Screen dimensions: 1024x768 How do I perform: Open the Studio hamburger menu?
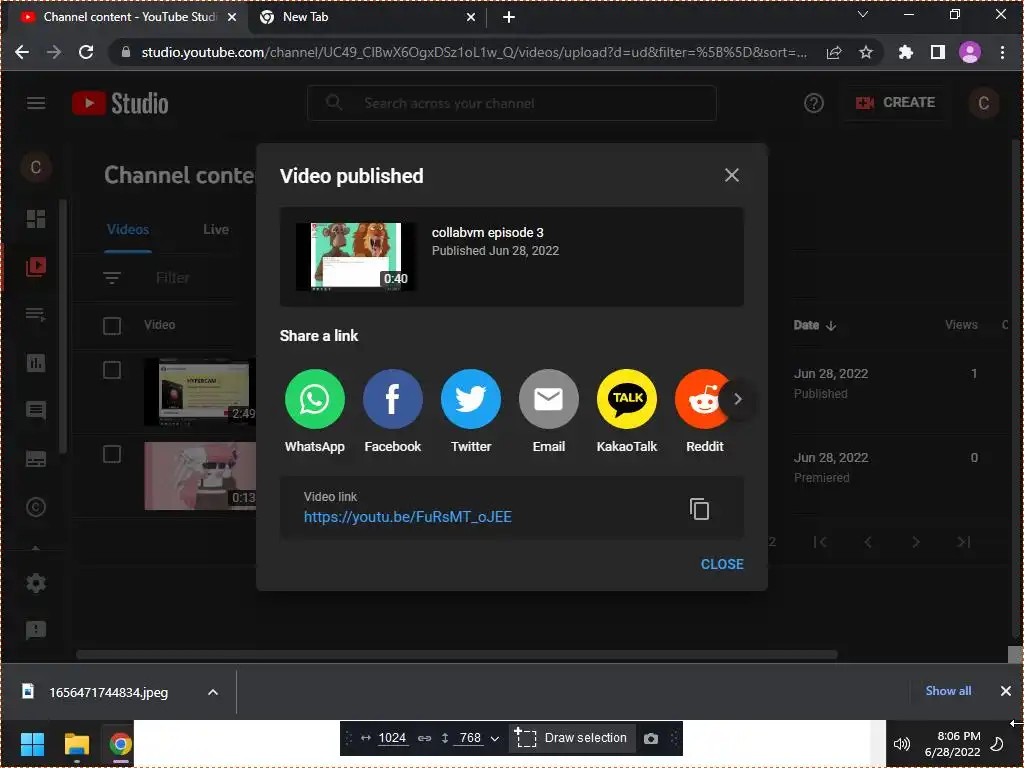(x=36, y=103)
